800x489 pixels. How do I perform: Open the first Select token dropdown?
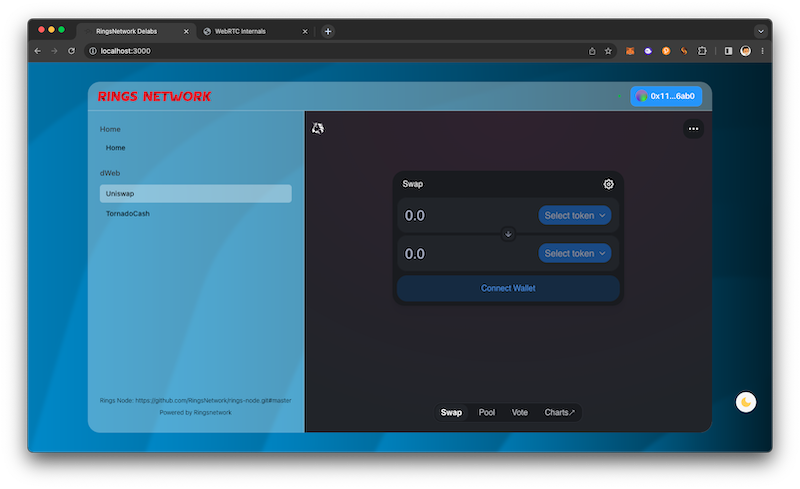(x=574, y=215)
